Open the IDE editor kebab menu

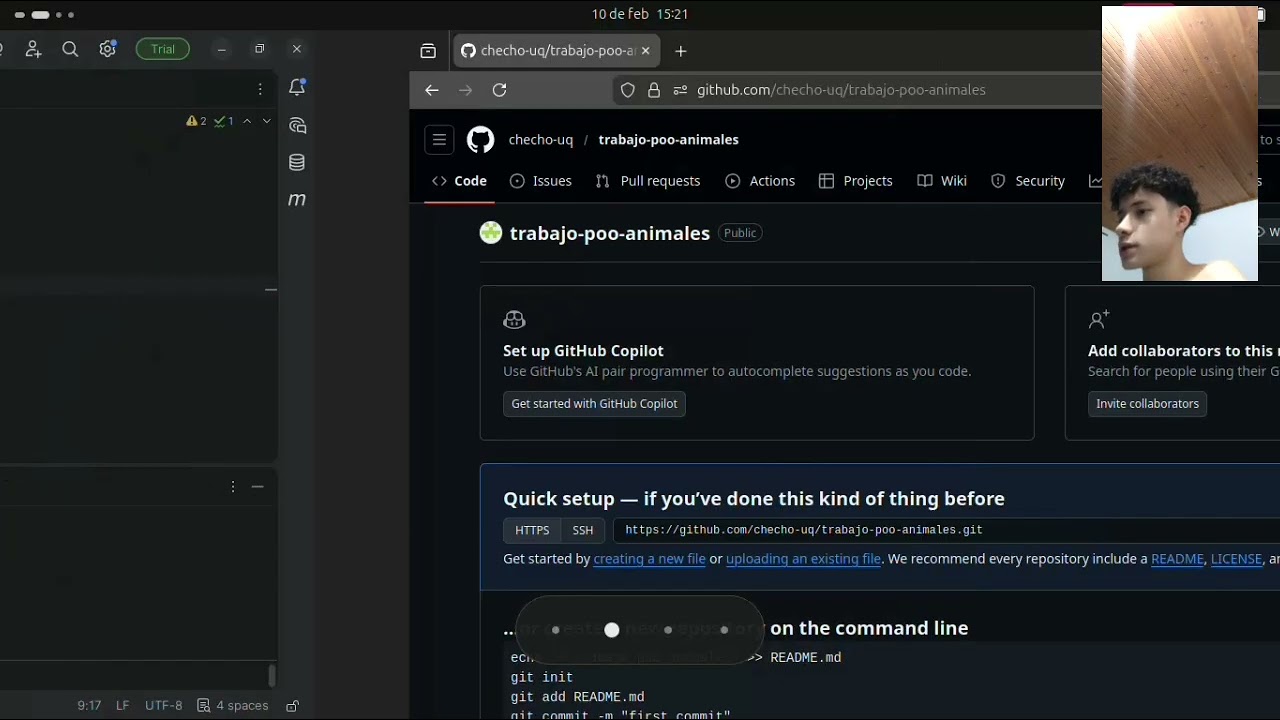tap(260, 89)
